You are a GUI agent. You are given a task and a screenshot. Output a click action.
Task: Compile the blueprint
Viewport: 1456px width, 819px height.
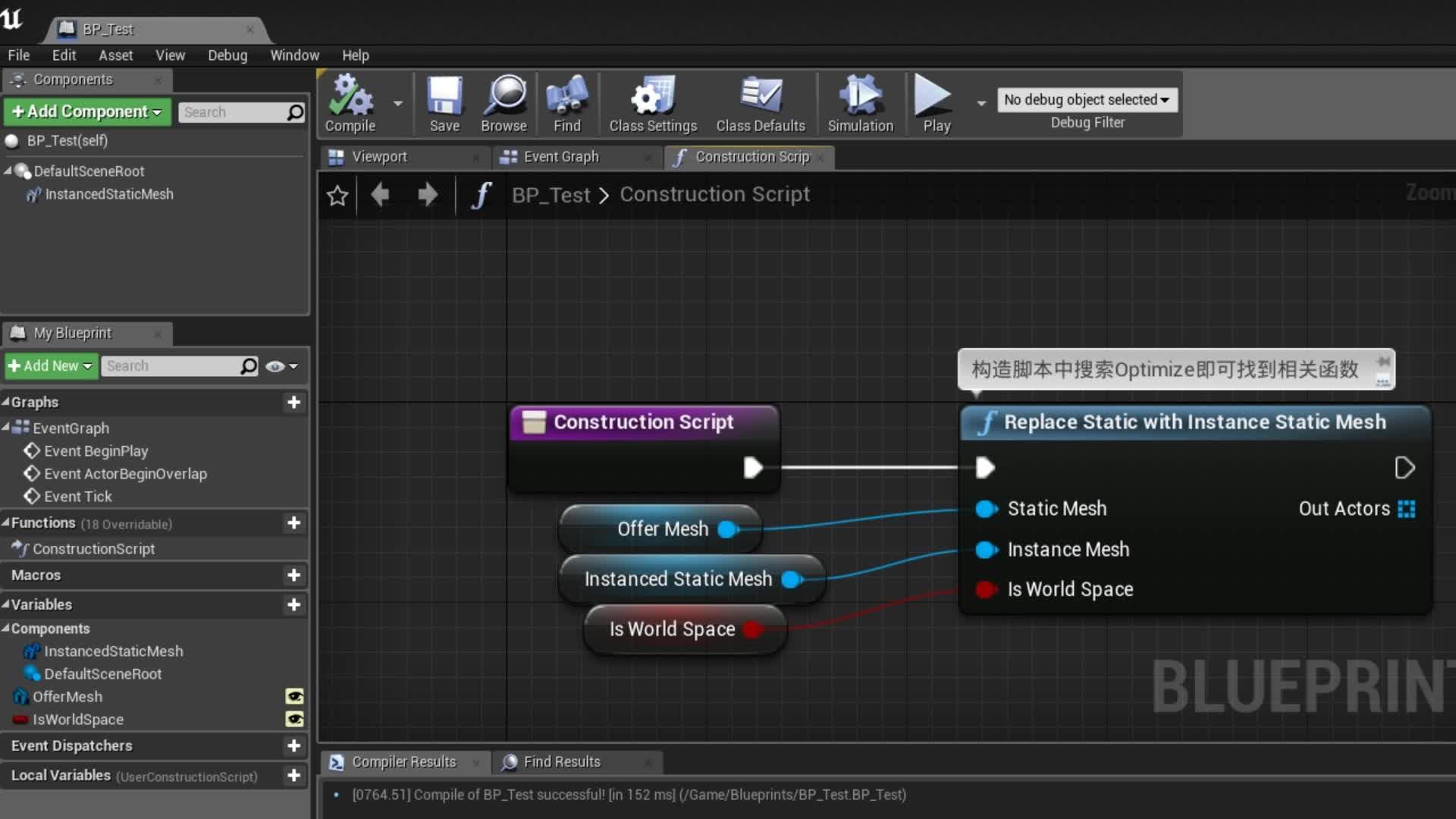tap(348, 103)
